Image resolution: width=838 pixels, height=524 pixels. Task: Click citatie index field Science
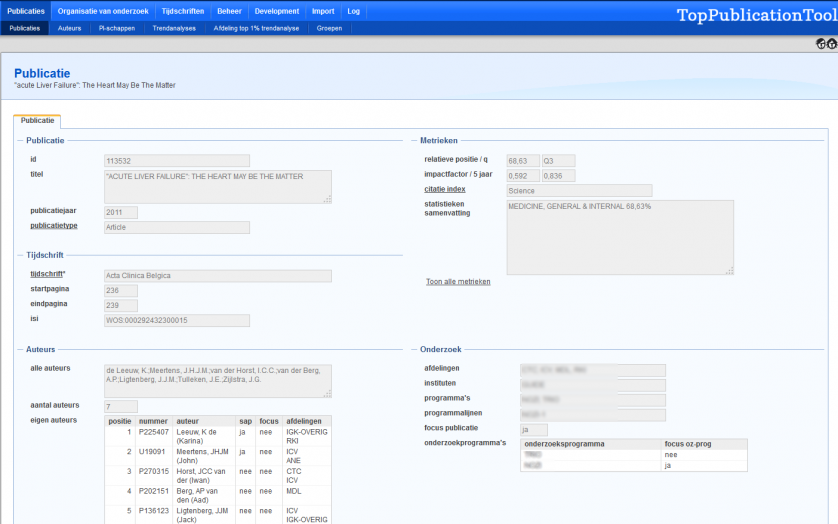point(579,191)
